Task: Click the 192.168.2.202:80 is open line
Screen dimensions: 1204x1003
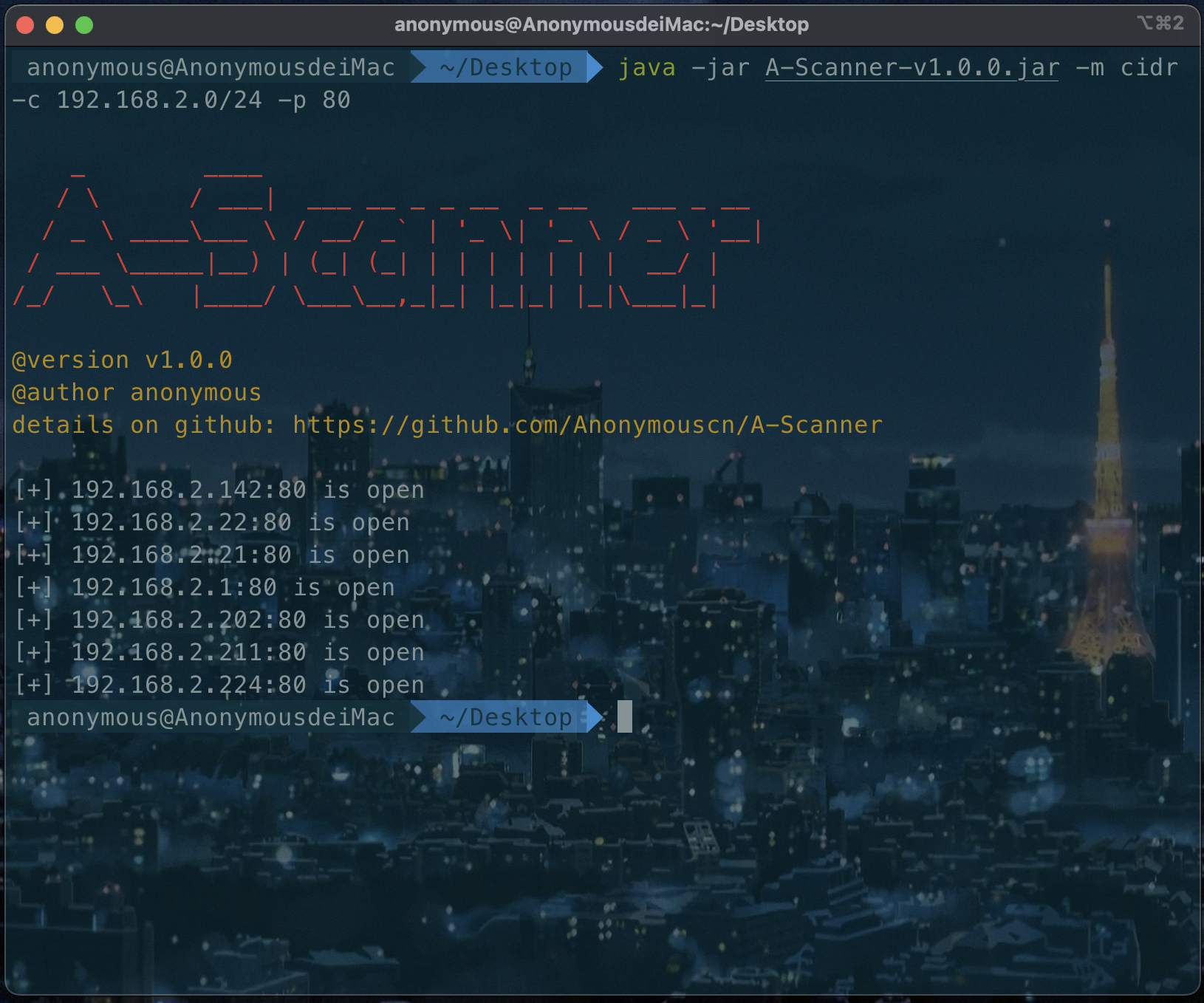Action: click(x=219, y=620)
